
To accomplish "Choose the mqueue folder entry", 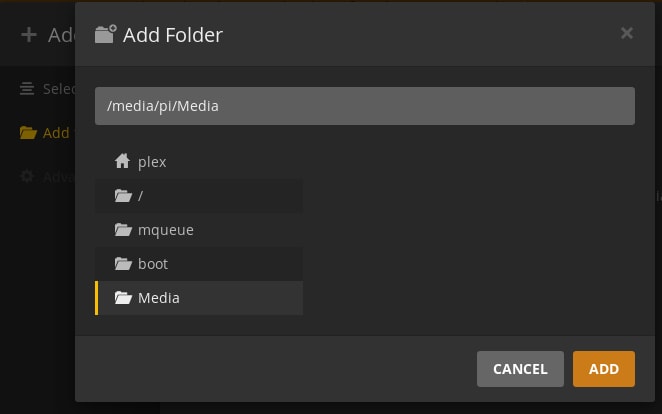I will pos(199,230).
